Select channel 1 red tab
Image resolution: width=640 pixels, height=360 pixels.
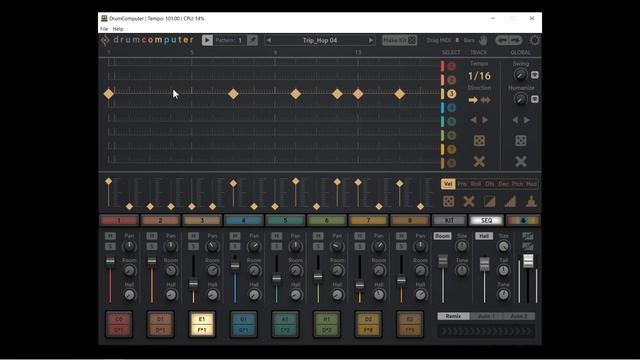point(119,220)
